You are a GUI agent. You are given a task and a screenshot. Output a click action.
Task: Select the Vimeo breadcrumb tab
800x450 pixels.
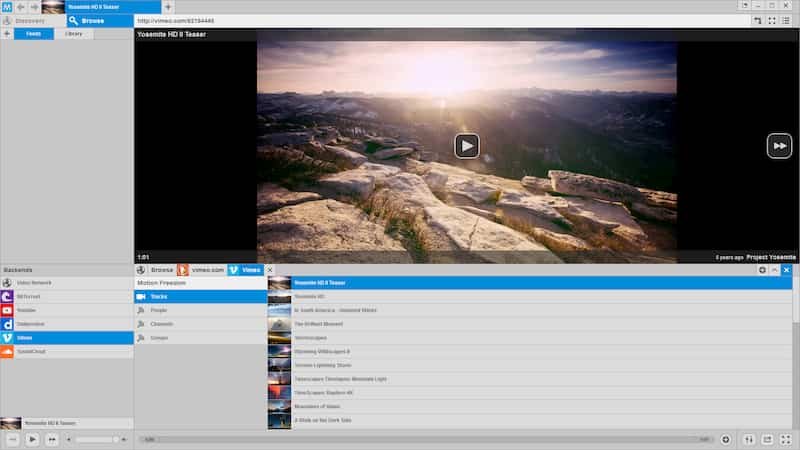click(x=245, y=270)
